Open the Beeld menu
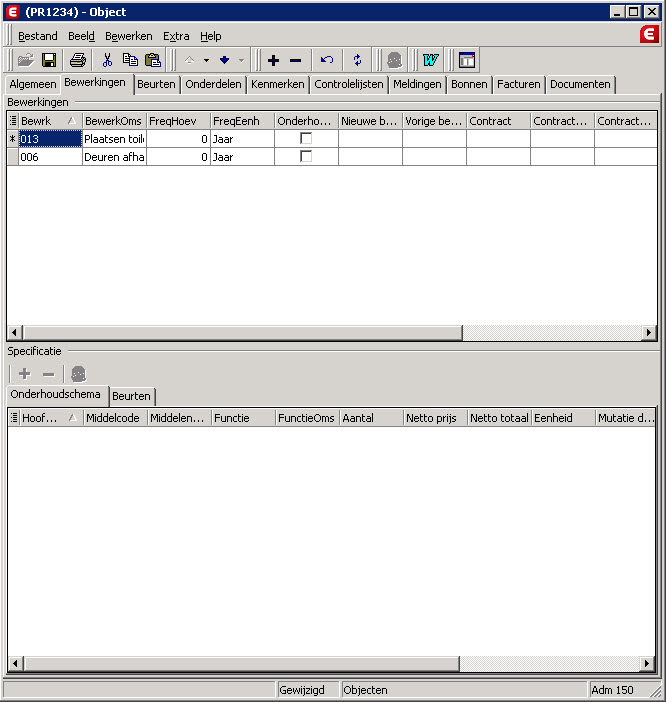Screen dimensions: 666x702 pos(81,36)
